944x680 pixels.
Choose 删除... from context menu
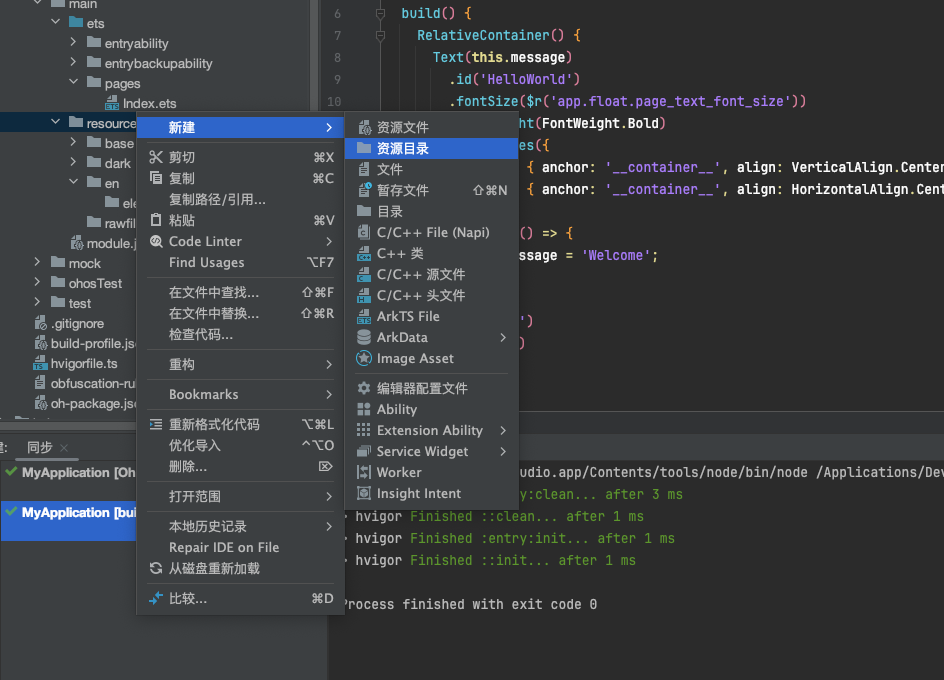click(x=241, y=467)
